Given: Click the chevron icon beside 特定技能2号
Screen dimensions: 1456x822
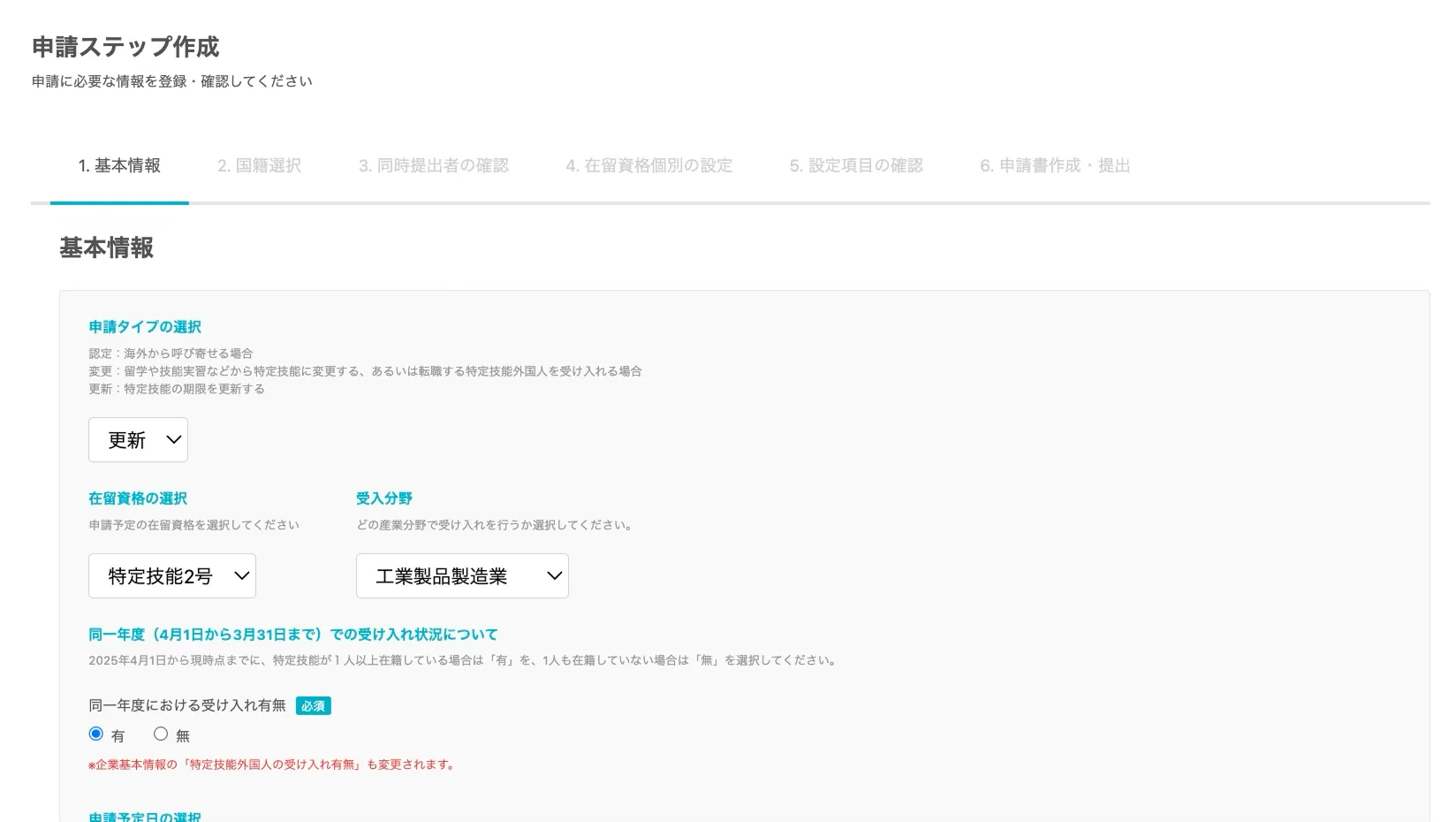Looking at the screenshot, I should (240, 575).
